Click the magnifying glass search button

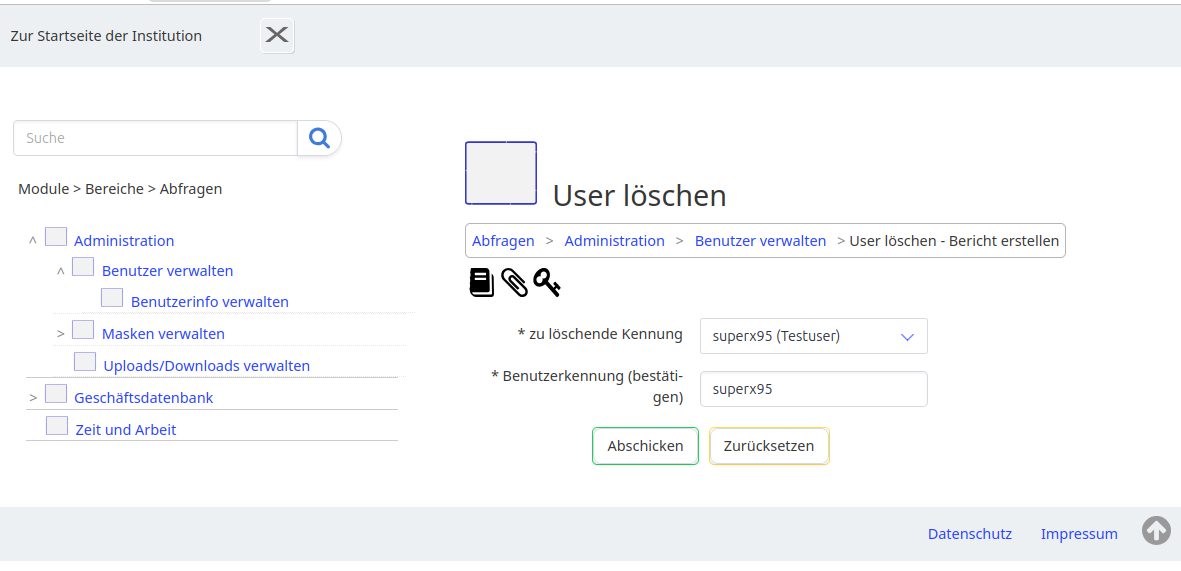(x=319, y=138)
